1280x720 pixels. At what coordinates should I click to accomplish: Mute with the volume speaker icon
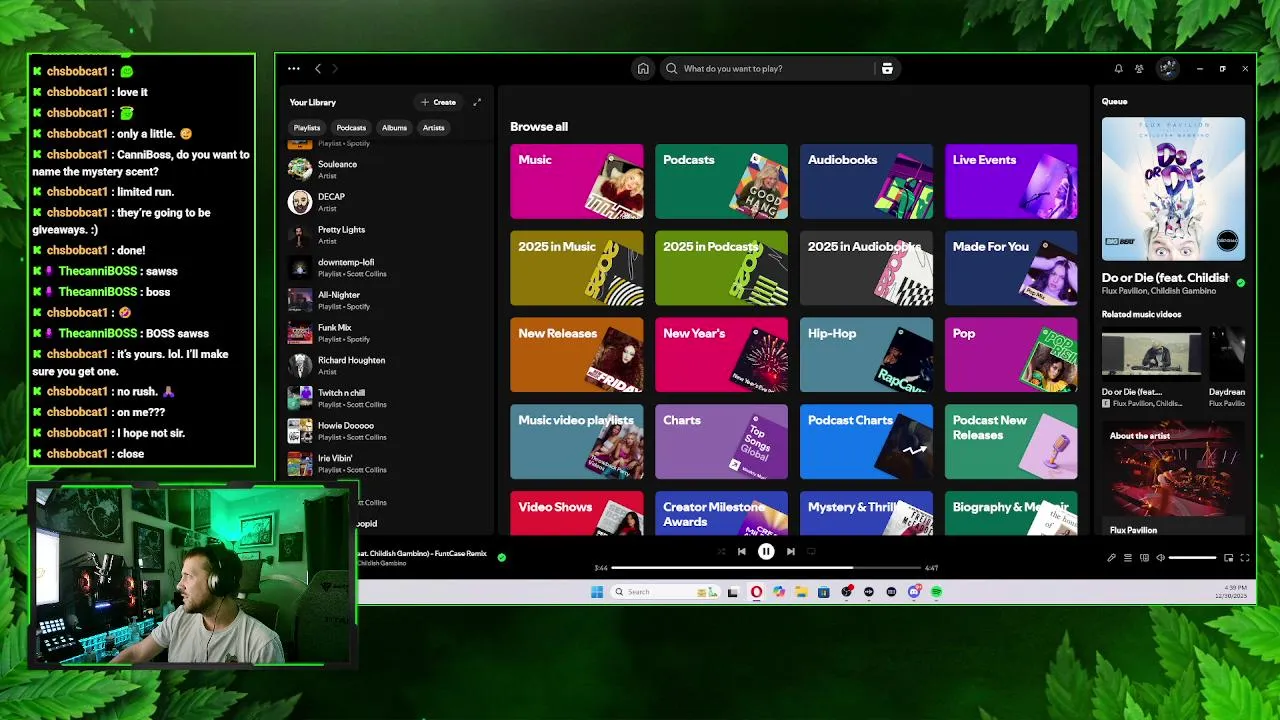pos(1160,558)
